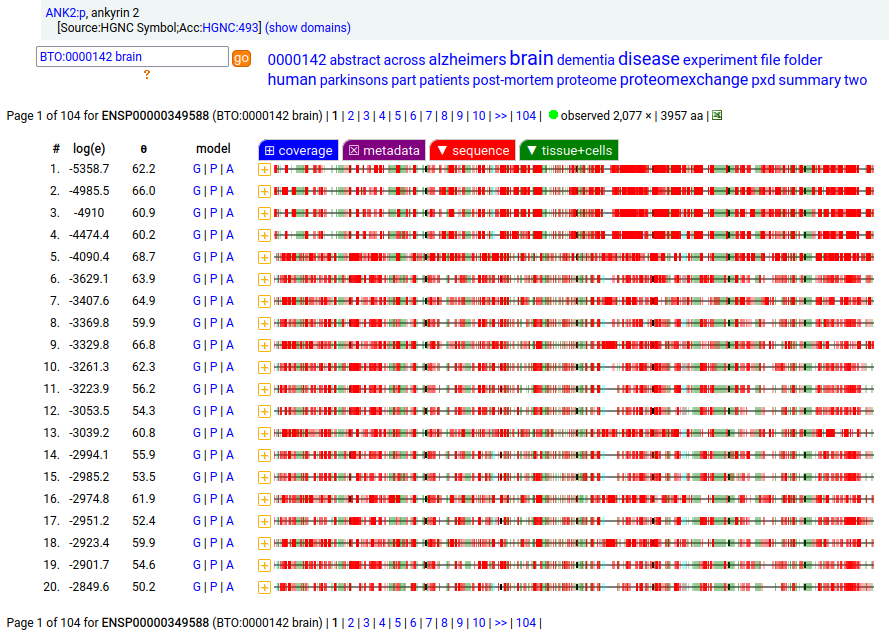Click the green observed status dot

pos(553,115)
